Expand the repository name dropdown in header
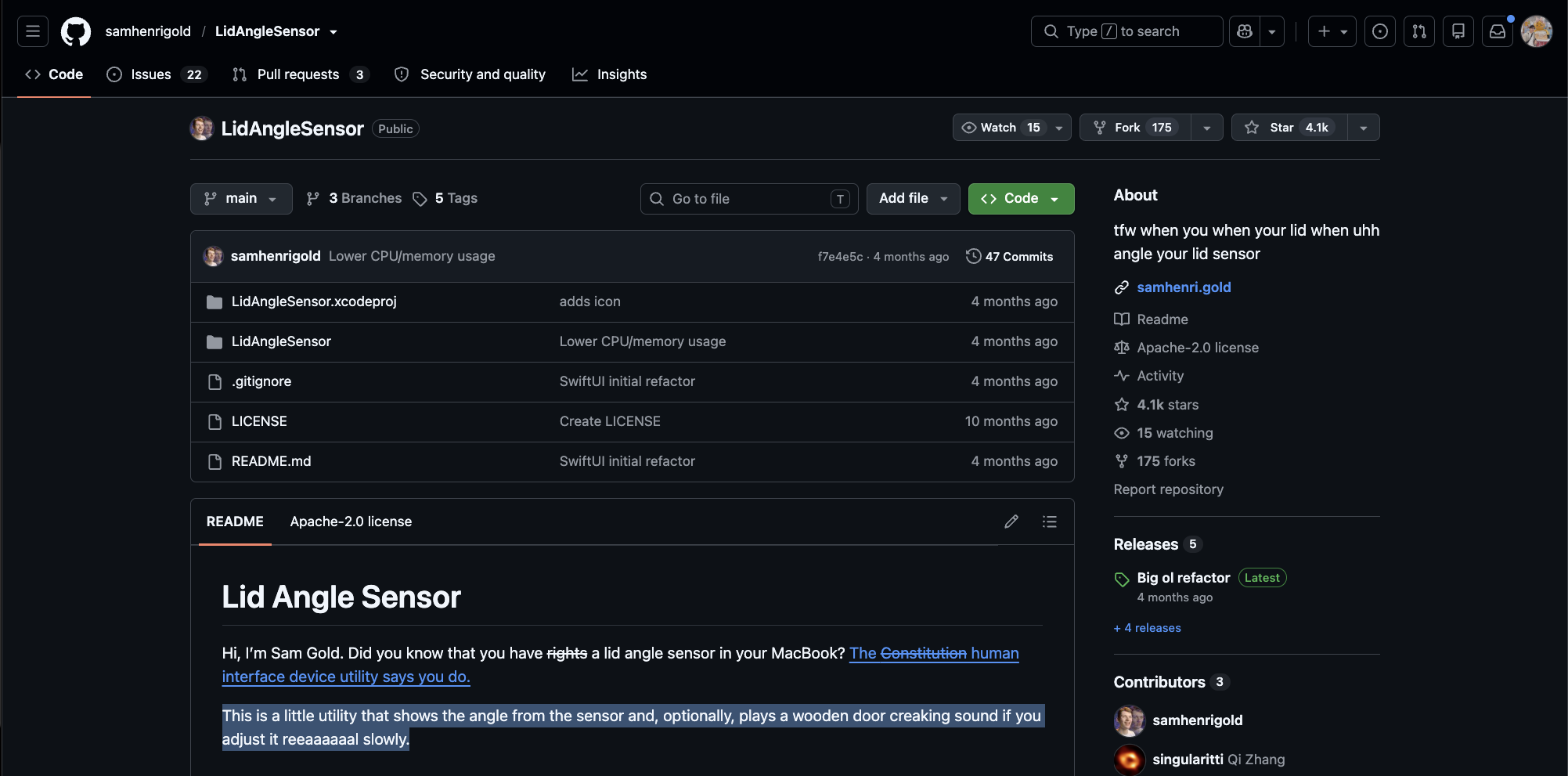This screenshot has height=776, width=1568. coord(333,32)
